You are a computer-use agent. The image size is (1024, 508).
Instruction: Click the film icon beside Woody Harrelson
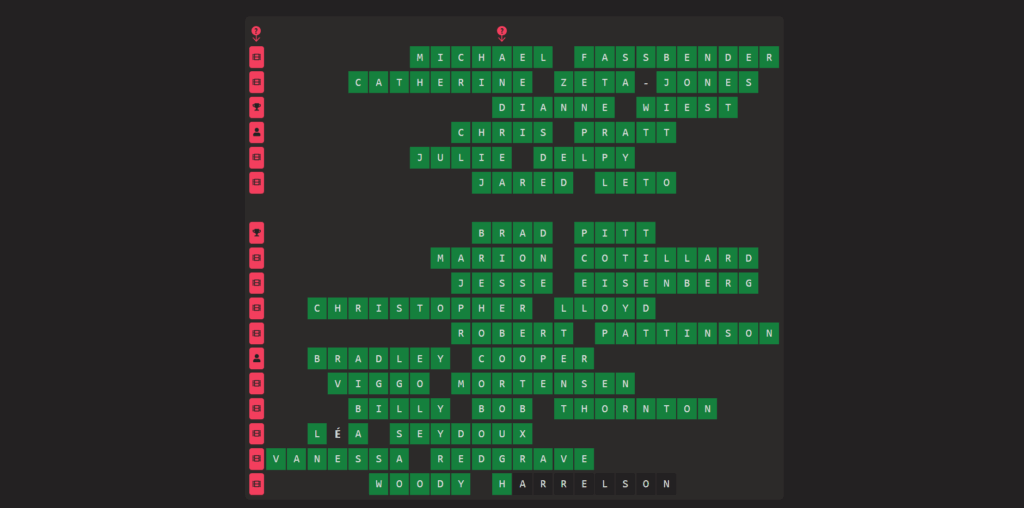tap(257, 484)
